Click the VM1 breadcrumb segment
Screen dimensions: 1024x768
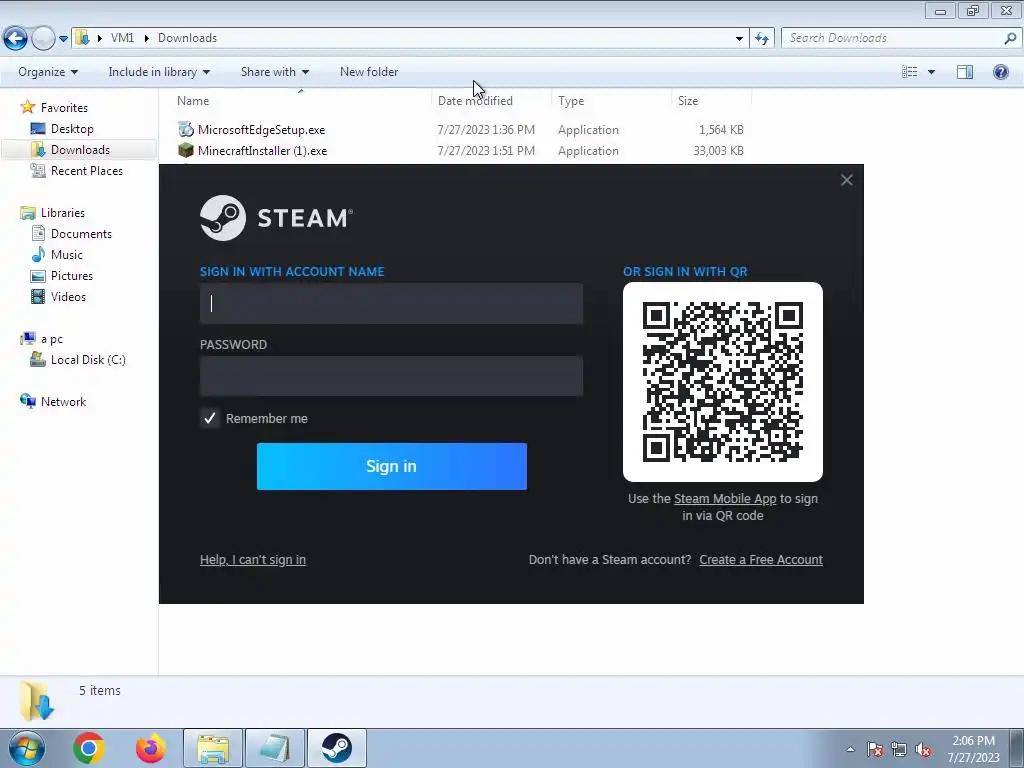[x=122, y=38]
